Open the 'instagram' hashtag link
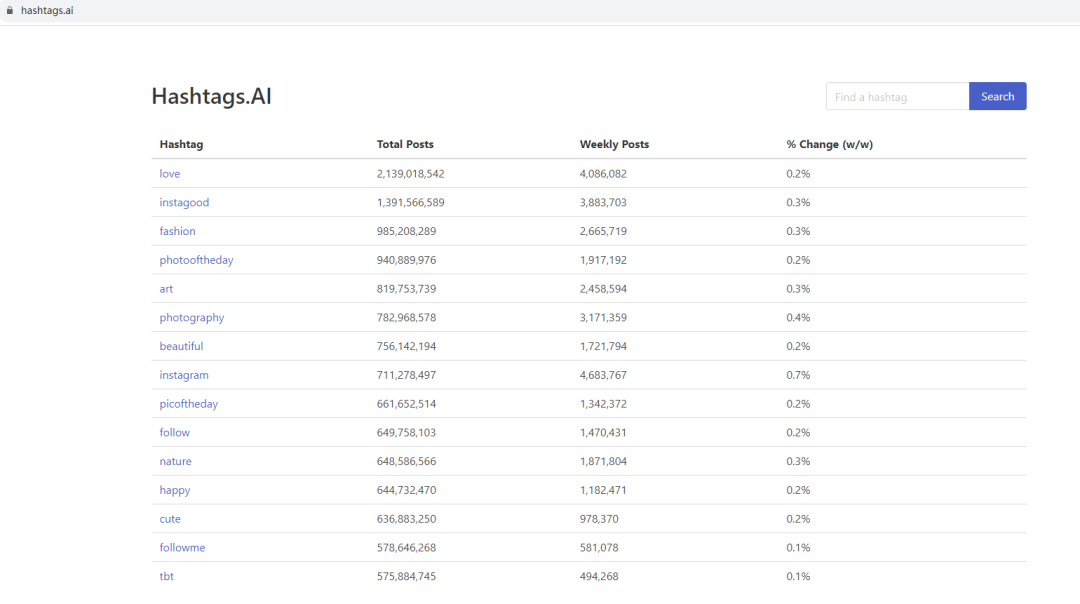This screenshot has height=604, width=1080. [184, 375]
